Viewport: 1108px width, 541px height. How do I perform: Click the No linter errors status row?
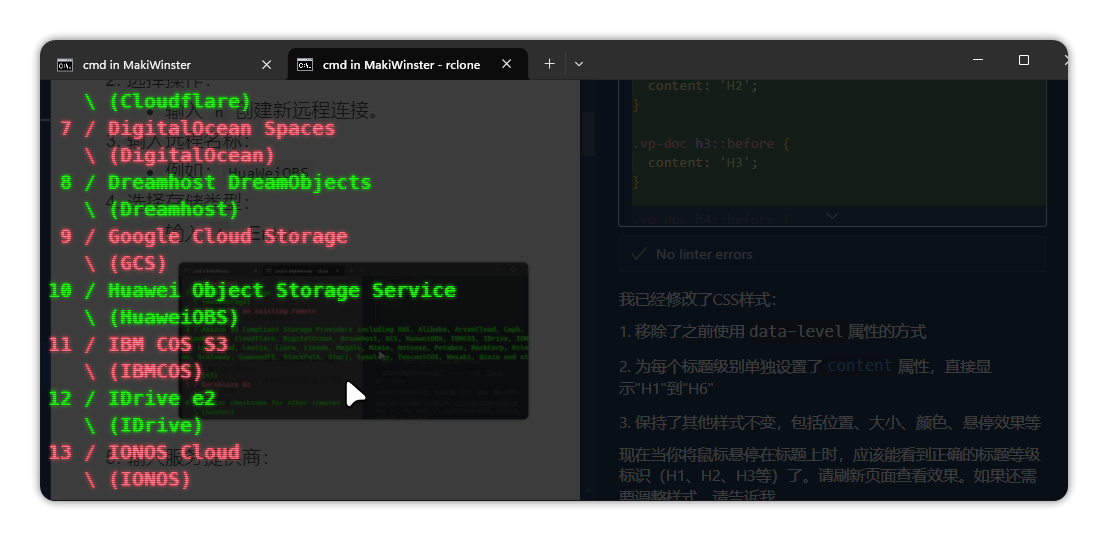(x=832, y=254)
